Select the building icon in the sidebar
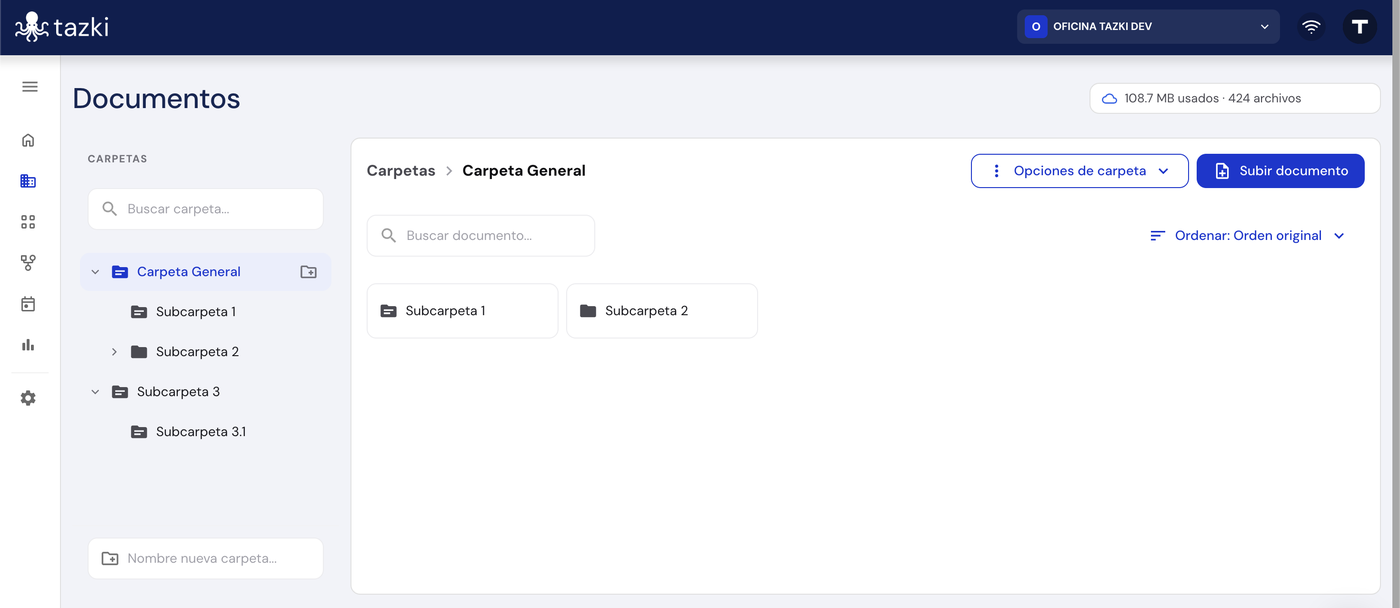The height and width of the screenshot is (608, 1400). pyautogui.click(x=28, y=181)
